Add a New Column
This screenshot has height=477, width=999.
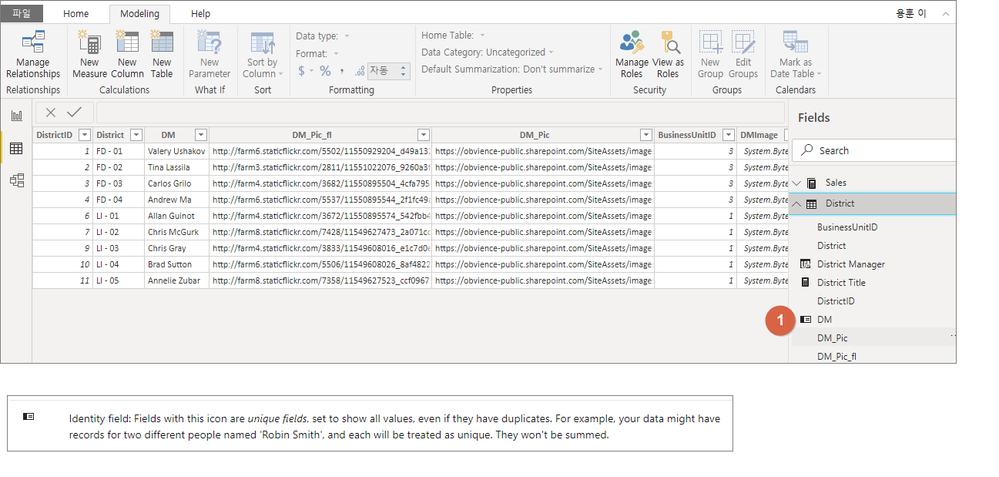pos(127,55)
